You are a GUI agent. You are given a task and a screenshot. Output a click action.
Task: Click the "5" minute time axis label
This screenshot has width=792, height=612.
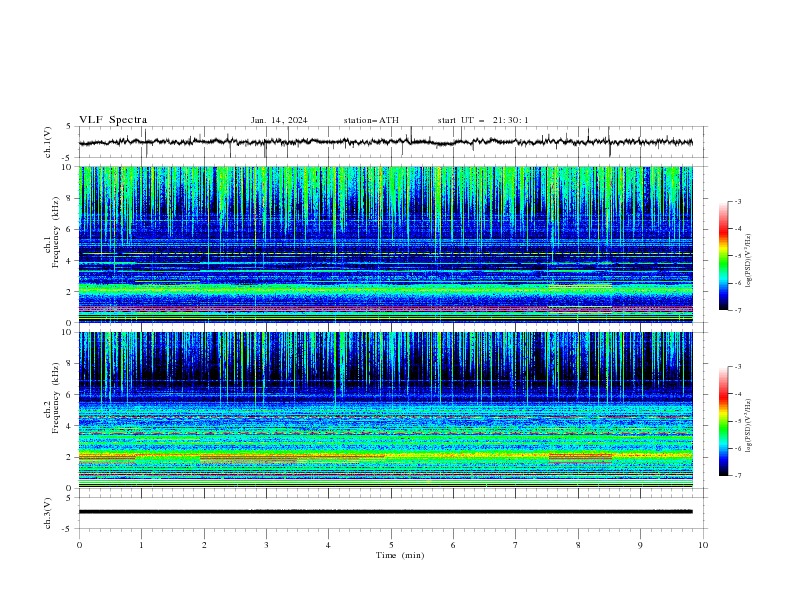(391, 545)
